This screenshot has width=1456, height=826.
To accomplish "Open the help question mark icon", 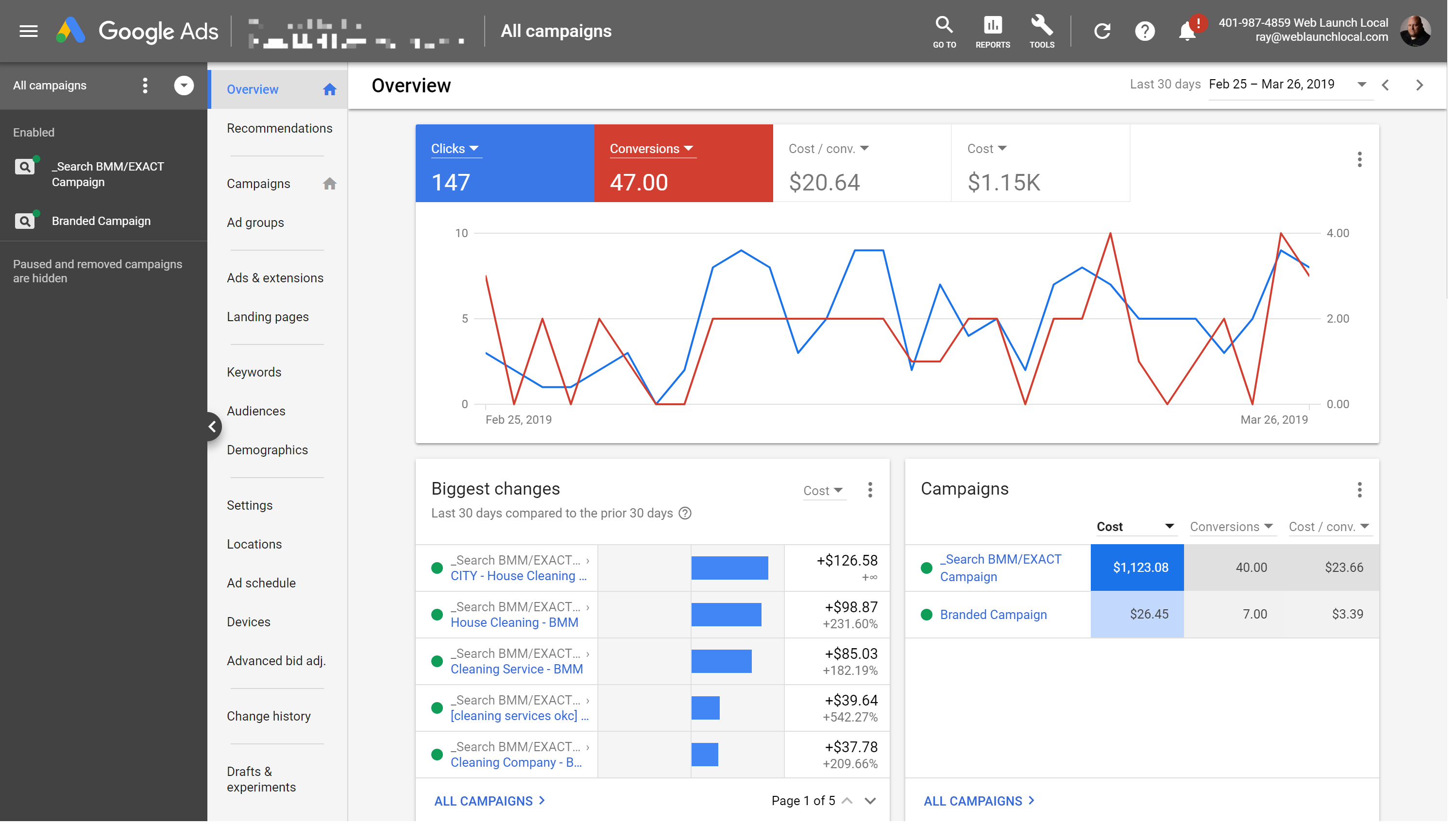I will click(1145, 31).
